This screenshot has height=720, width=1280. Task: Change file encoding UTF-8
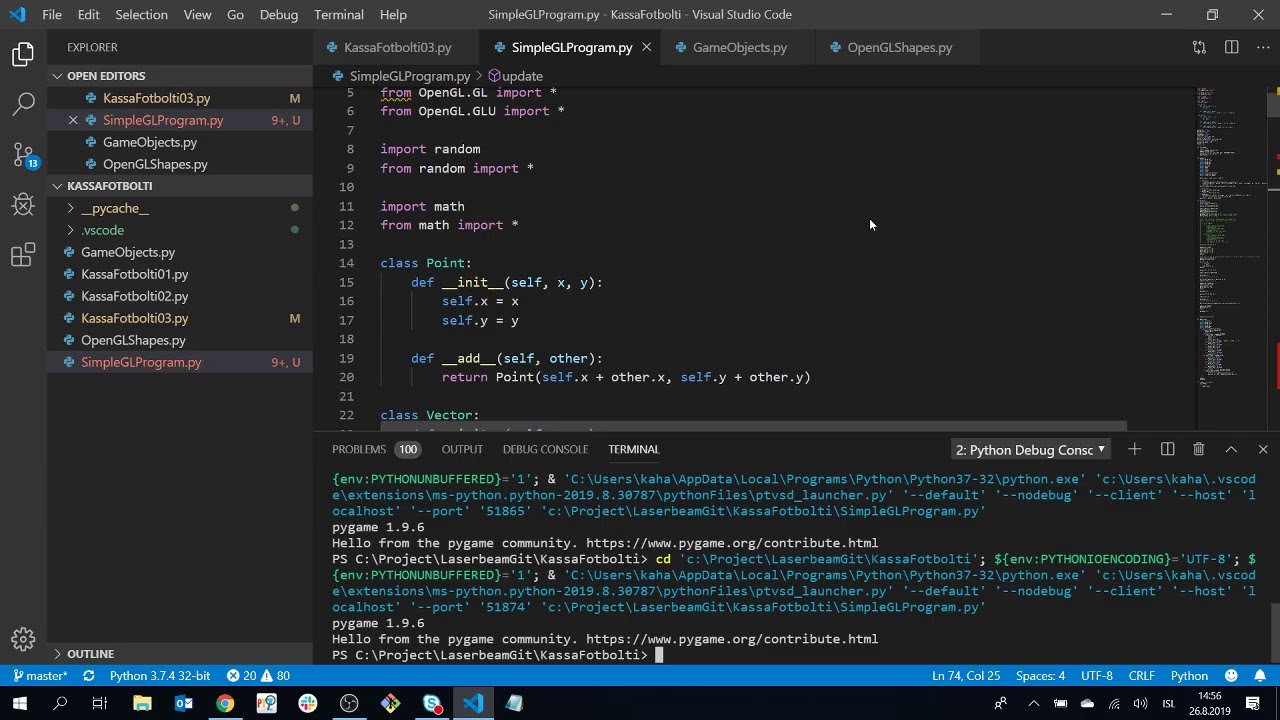point(1096,676)
